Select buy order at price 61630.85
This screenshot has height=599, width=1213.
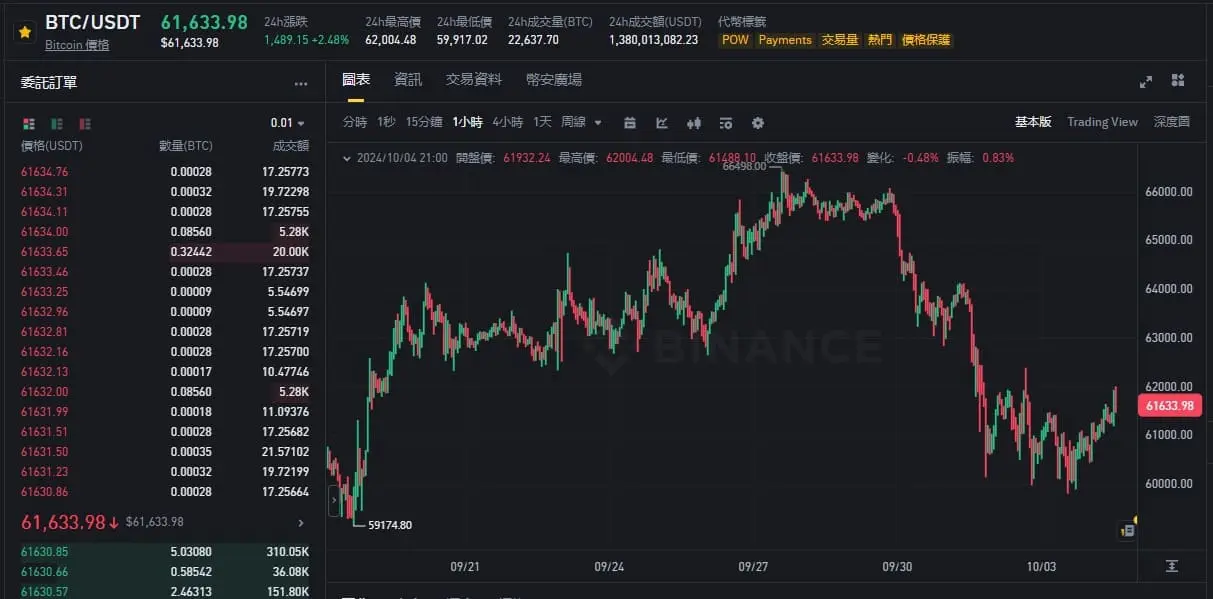(165, 552)
